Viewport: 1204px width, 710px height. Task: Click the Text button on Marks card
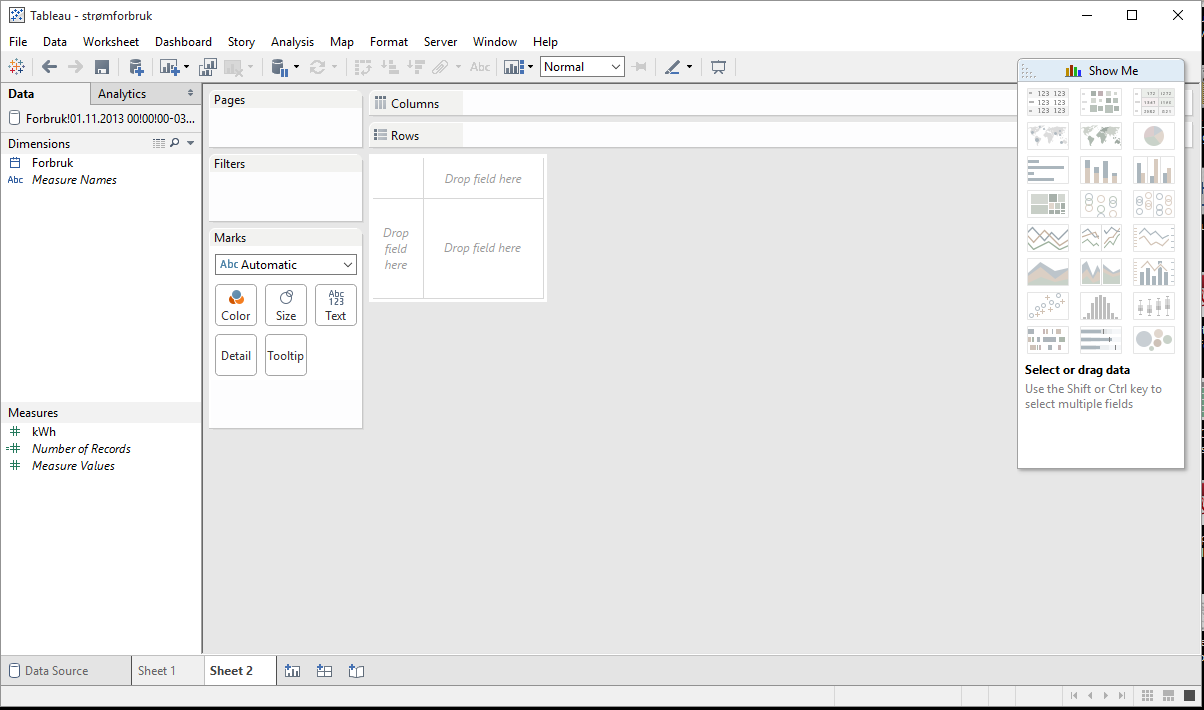(336, 305)
